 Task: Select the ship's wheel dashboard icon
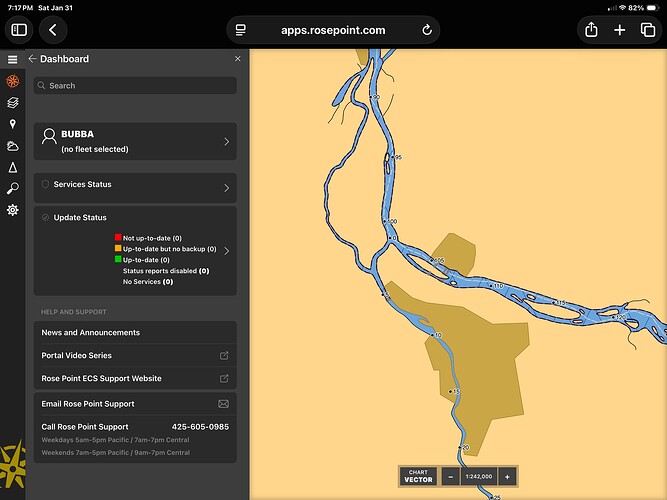click(x=12, y=81)
